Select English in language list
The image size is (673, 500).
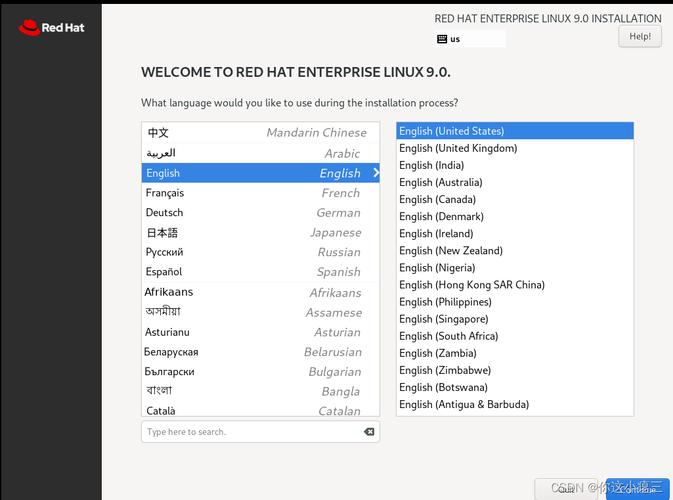(x=260, y=173)
